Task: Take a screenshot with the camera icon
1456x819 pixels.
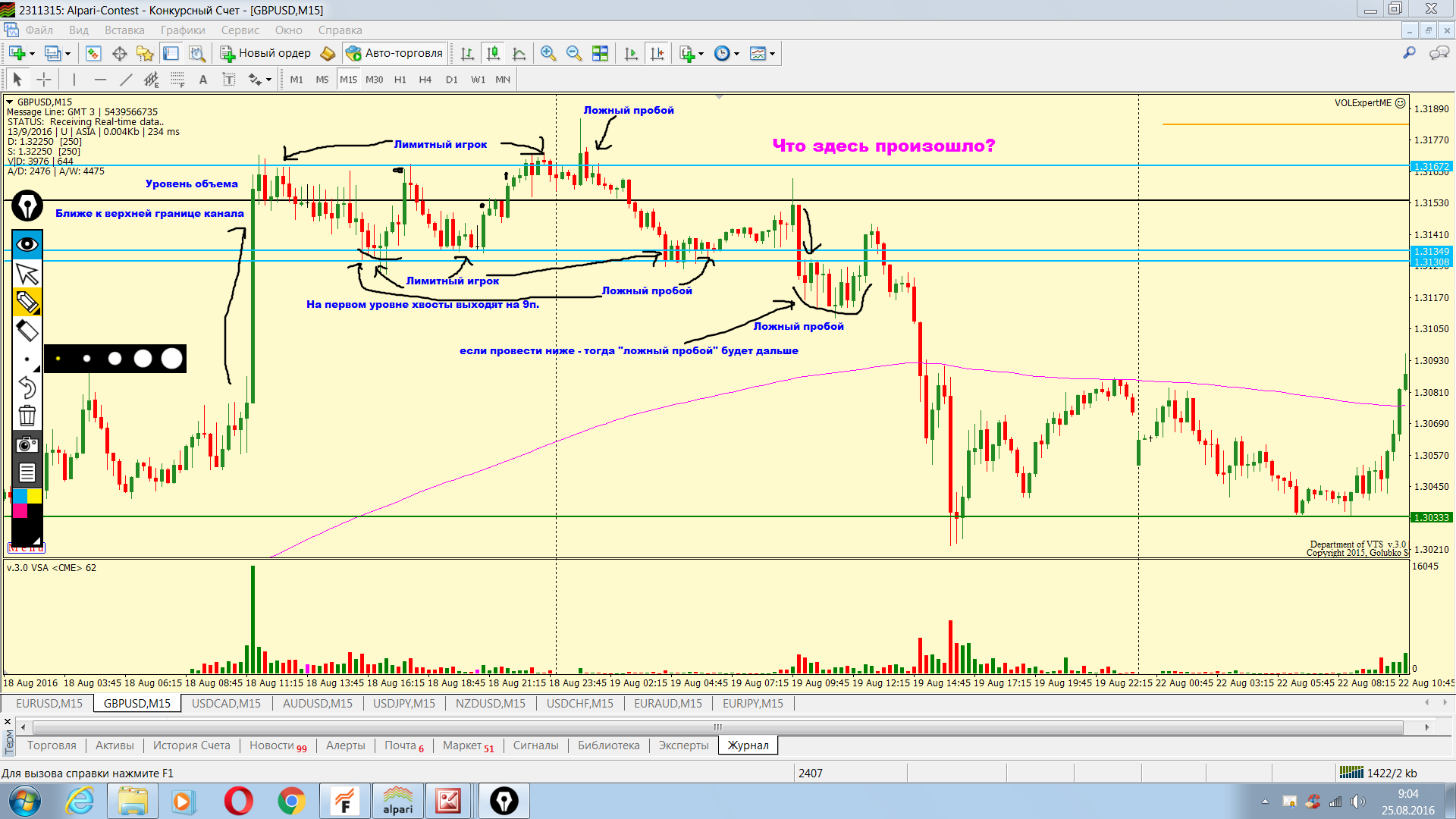Action: click(27, 444)
